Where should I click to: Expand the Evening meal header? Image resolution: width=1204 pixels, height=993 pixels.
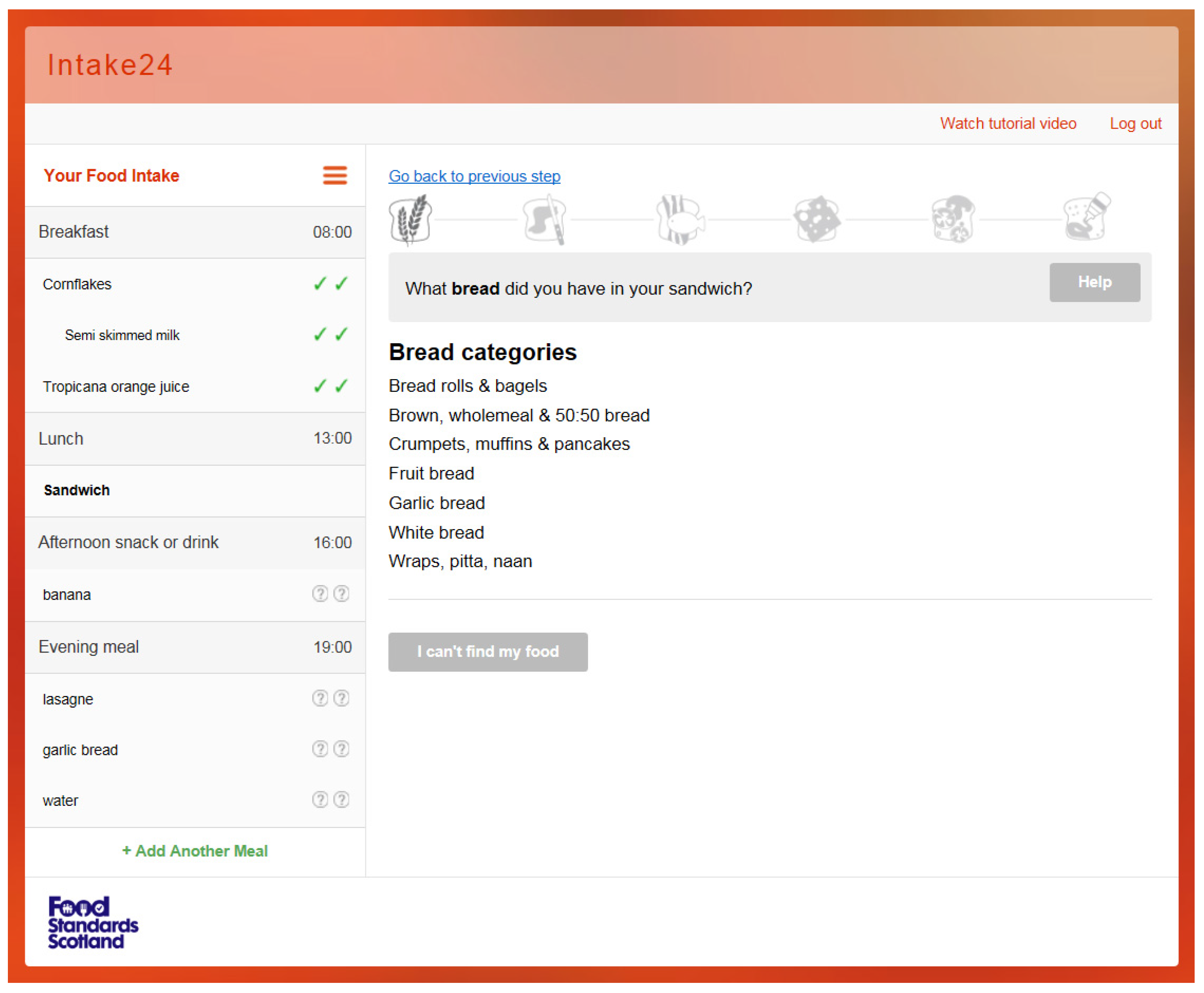[195, 647]
